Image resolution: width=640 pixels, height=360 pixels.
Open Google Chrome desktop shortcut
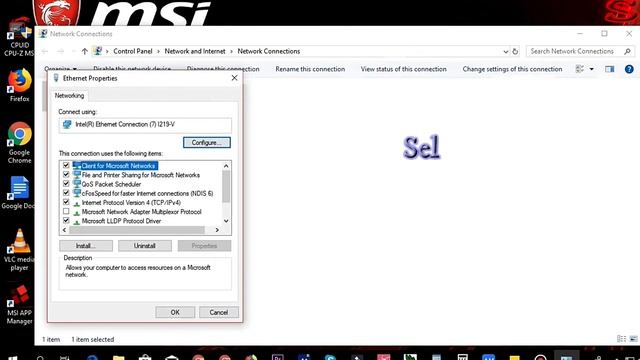tap(19, 143)
